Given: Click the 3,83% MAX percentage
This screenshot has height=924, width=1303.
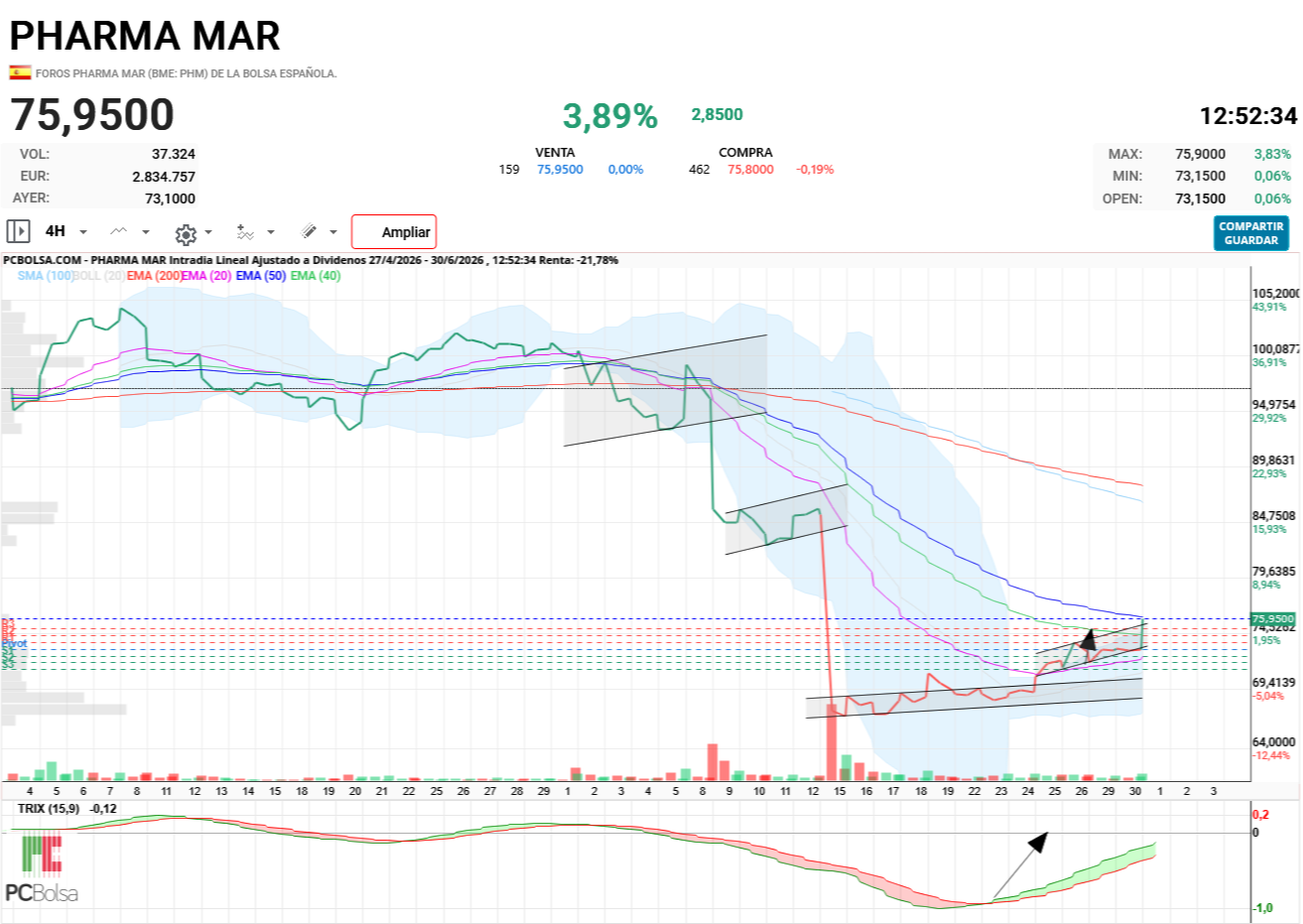Looking at the screenshot, I should tap(1273, 154).
